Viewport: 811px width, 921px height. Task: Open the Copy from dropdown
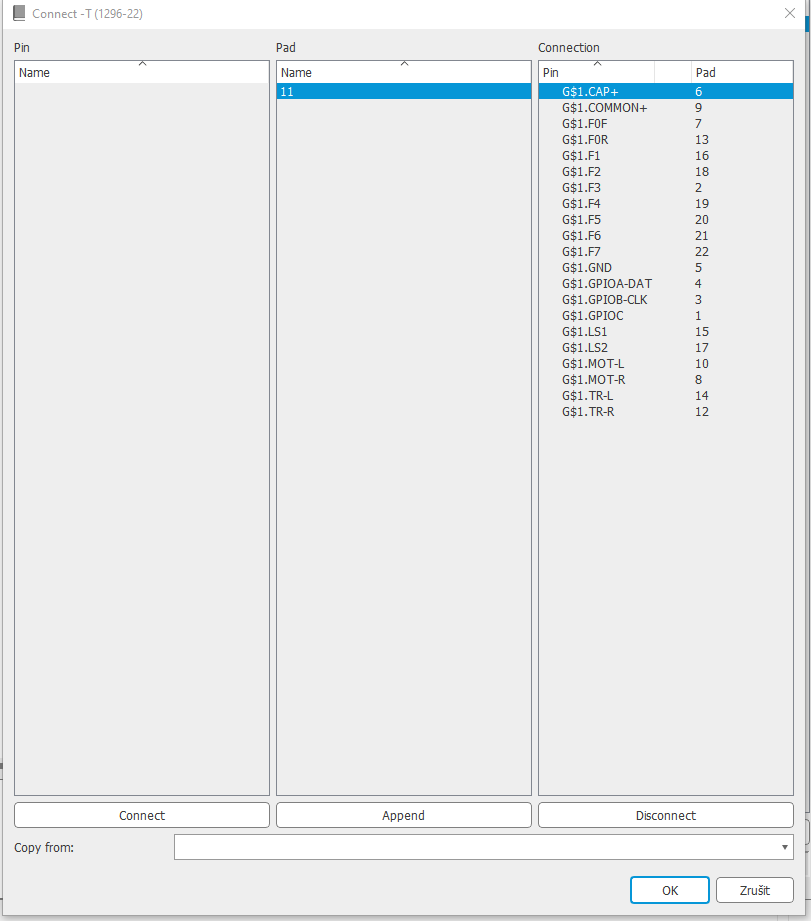point(484,847)
